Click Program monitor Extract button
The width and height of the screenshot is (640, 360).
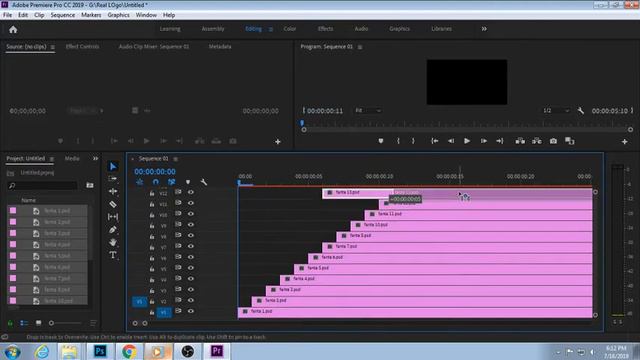coord(537,141)
